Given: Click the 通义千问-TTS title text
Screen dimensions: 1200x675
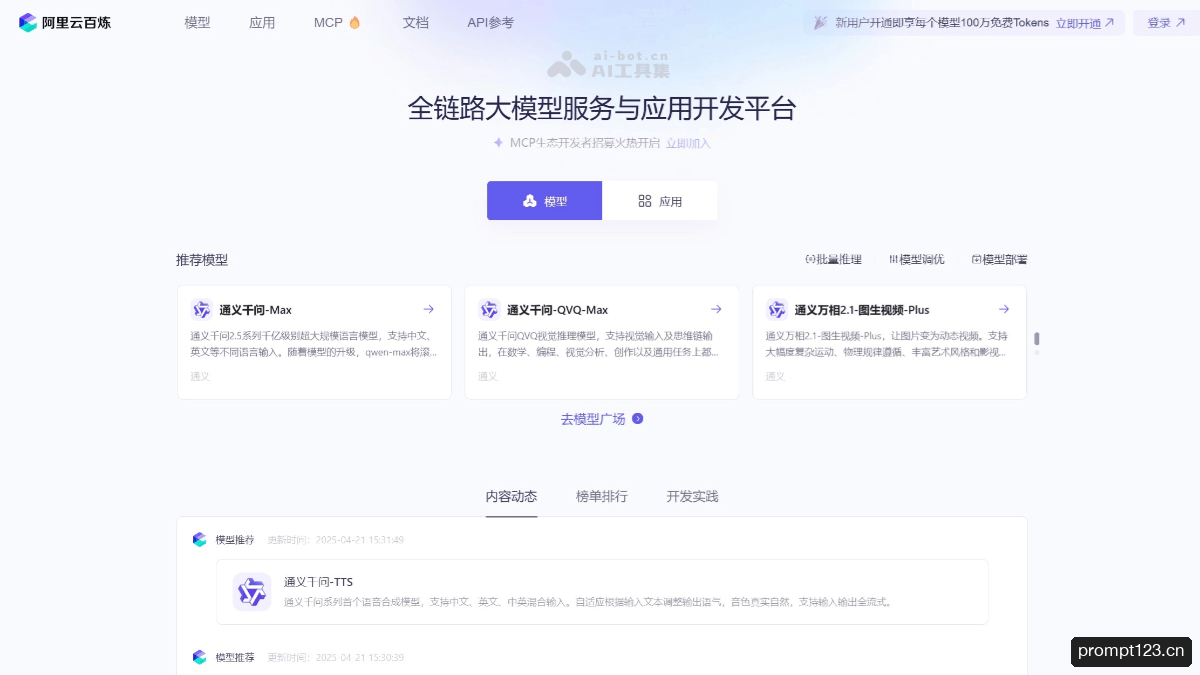Looking at the screenshot, I should coord(318,582).
